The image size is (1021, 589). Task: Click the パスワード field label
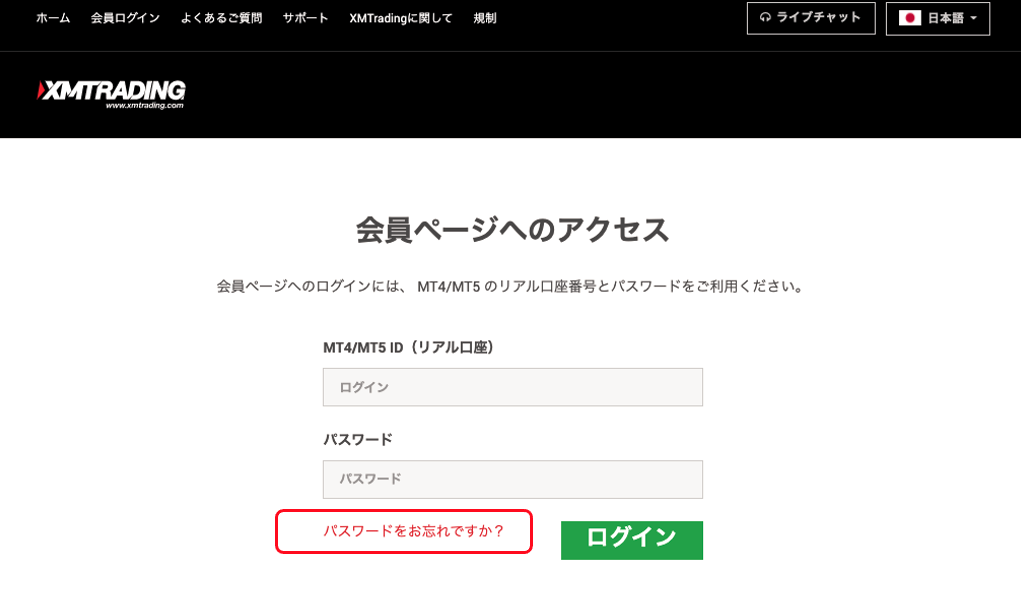point(357,439)
